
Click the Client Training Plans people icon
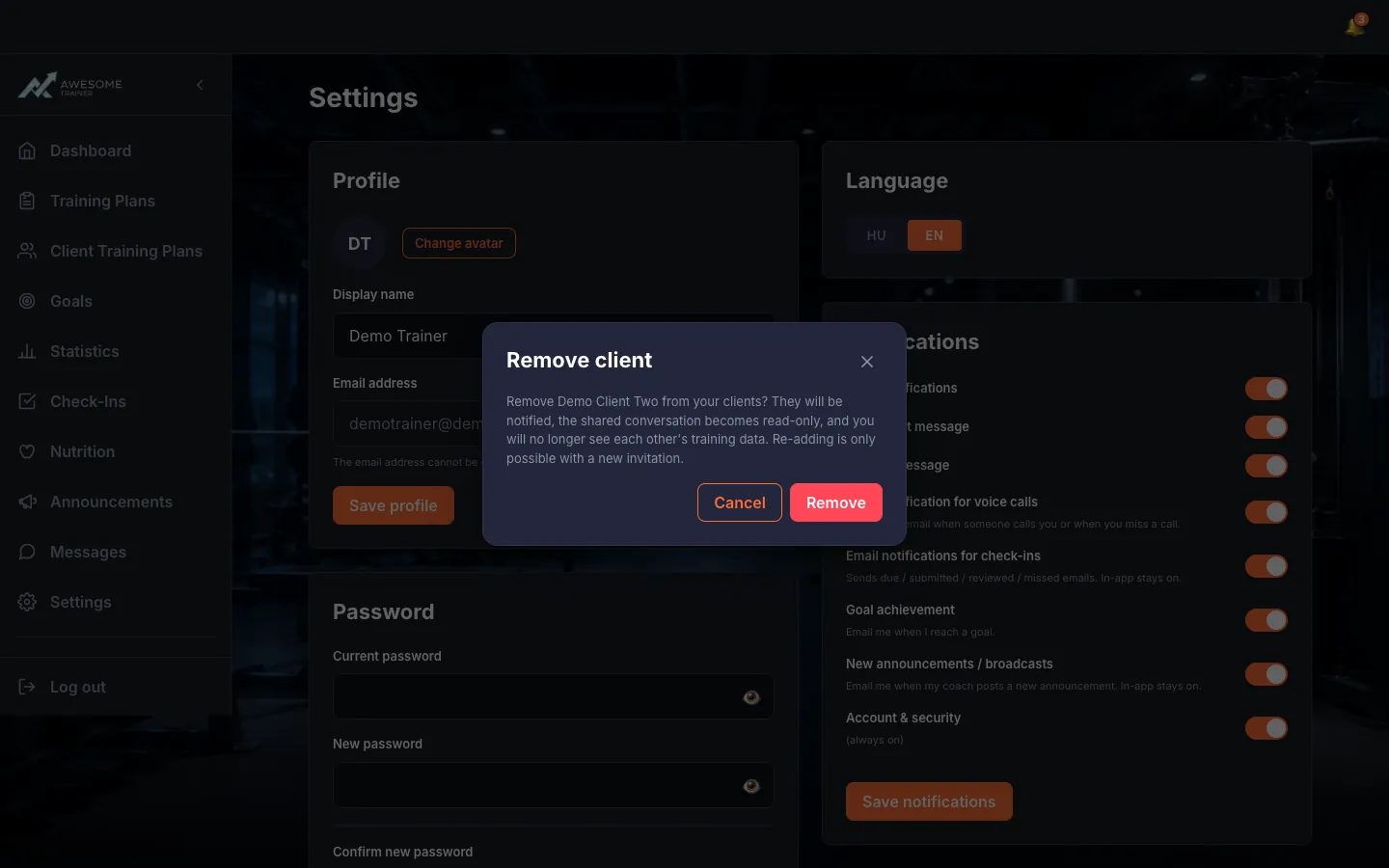point(27,251)
